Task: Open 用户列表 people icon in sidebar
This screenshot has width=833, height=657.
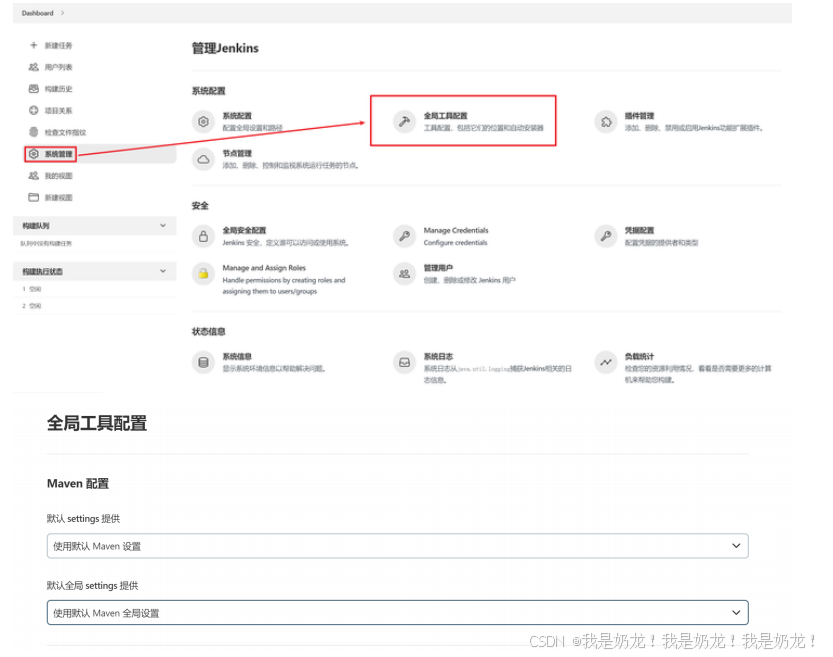Action: click(33, 67)
